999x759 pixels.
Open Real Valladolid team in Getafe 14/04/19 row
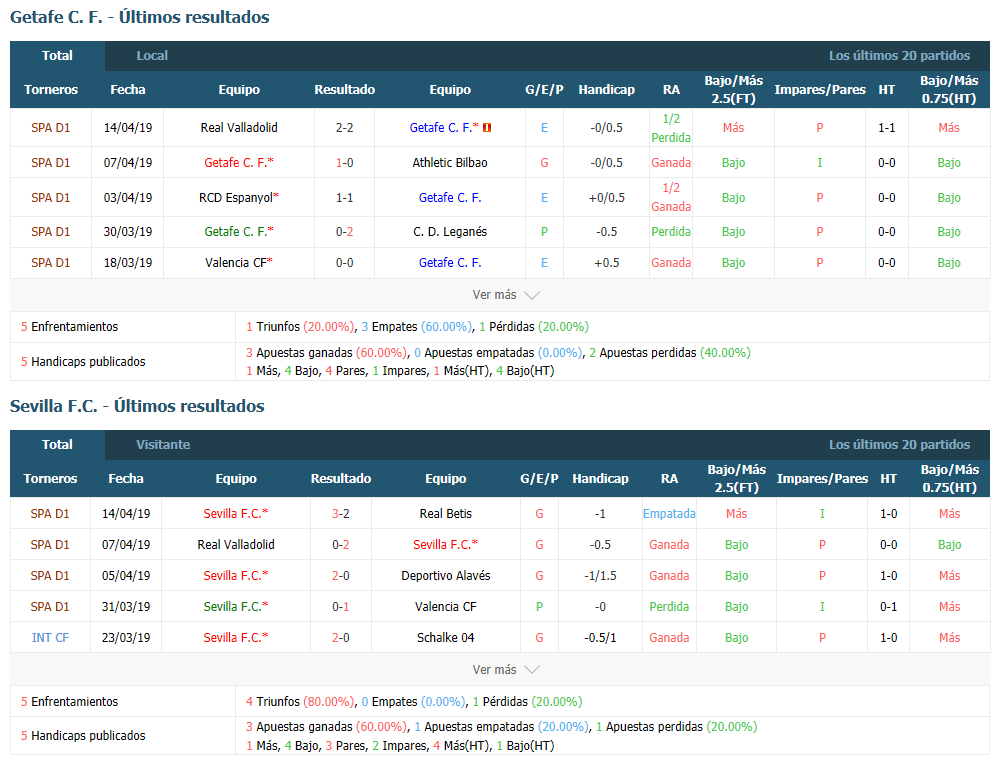coord(239,127)
